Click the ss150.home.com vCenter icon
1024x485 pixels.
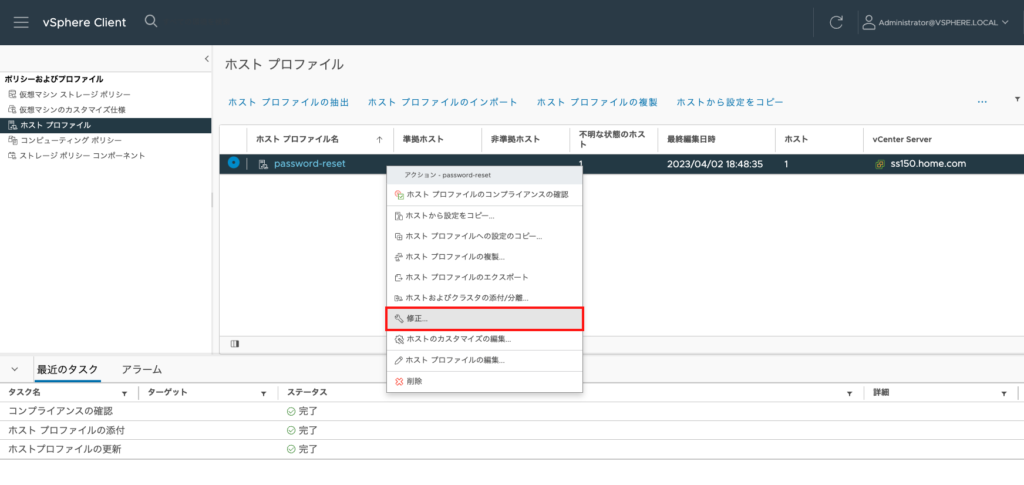(x=880, y=164)
